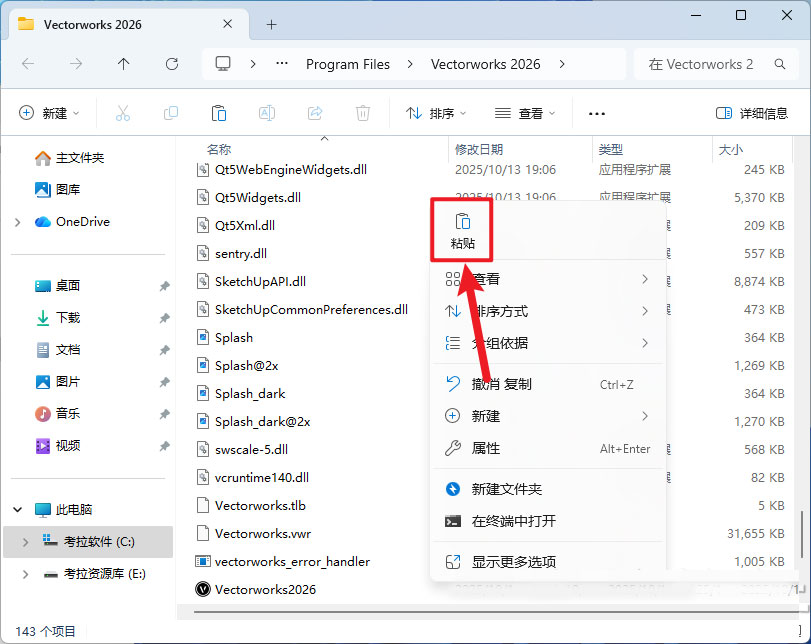Viewport: 811px width, 644px height.
Task: Open the address bar ellipsis for hidden path
Action: pyautogui.click(x=282, y=64)
